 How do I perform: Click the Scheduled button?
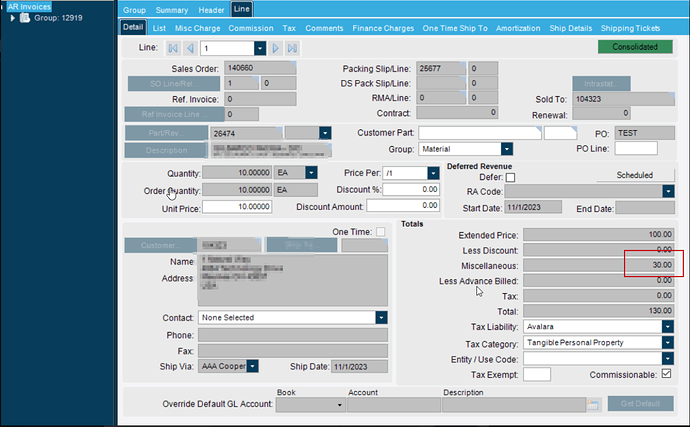635,175
